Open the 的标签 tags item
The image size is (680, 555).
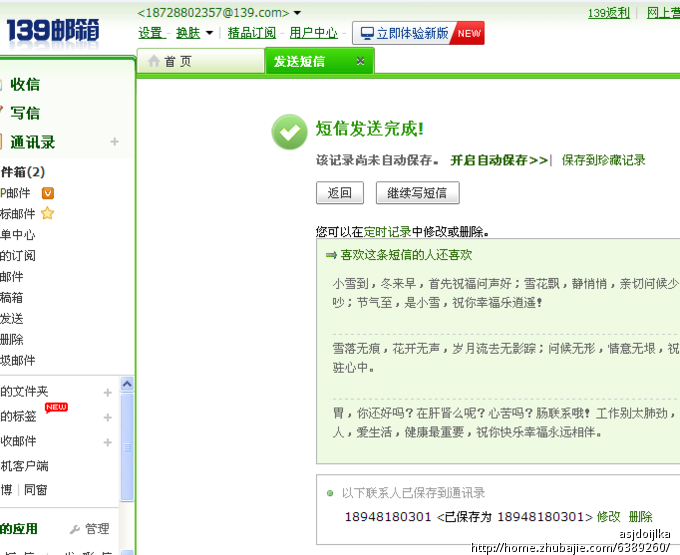(x=18, y=416)
